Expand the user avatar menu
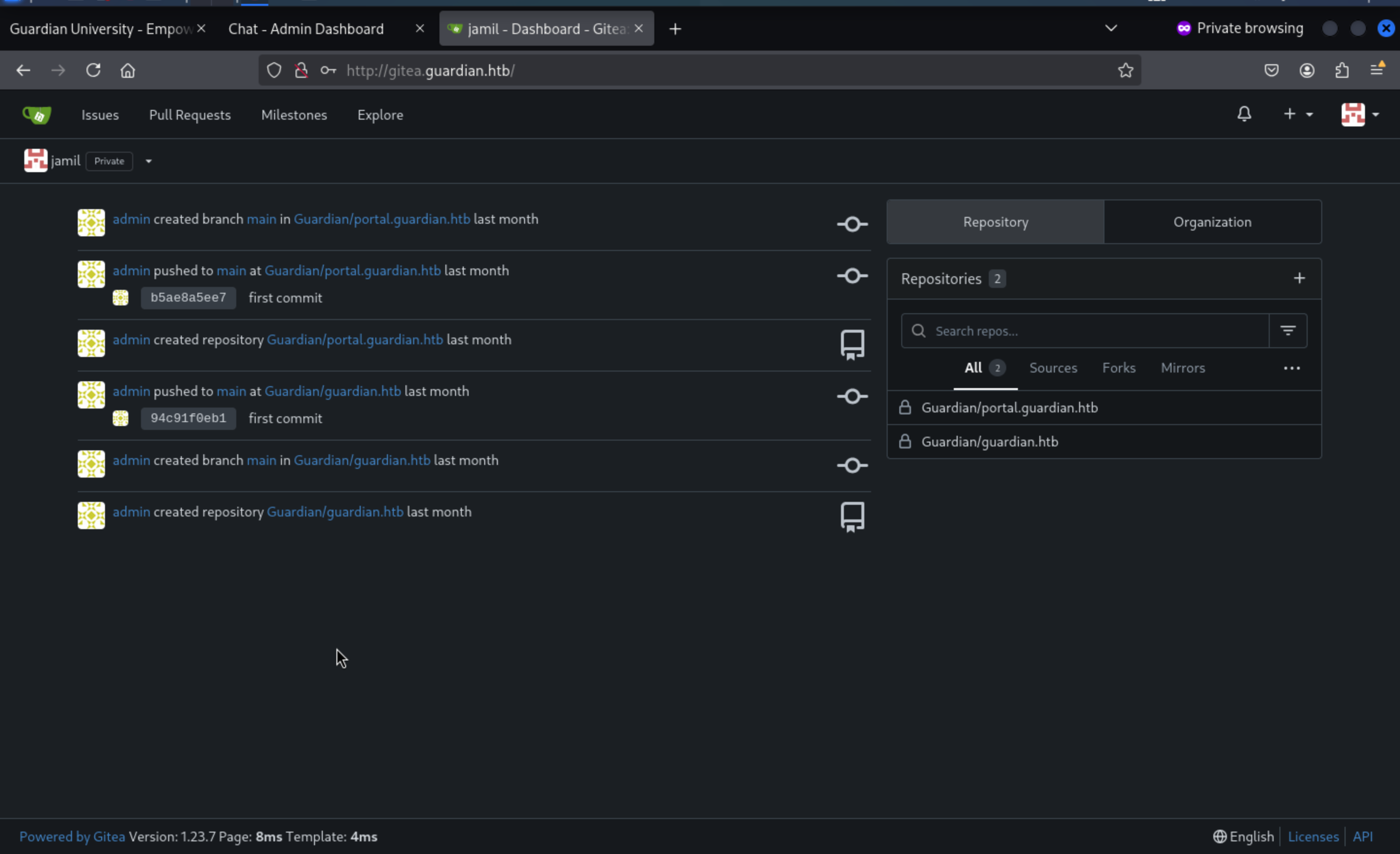The width and height of the screenshot is (1400, 854). point(1360,114)
